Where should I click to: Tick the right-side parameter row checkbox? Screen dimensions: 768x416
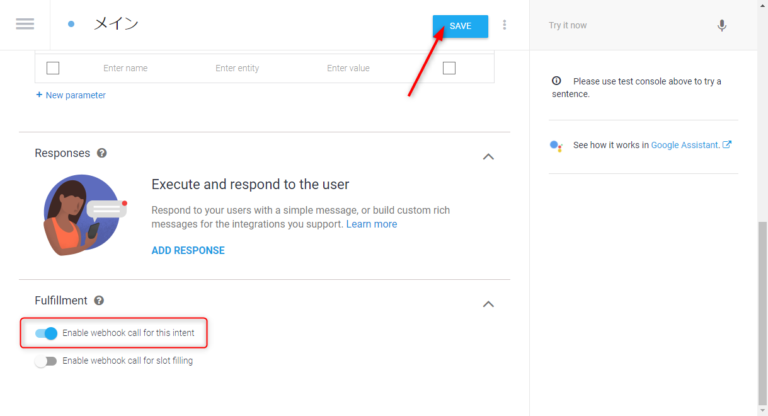(x=449, y=68)
